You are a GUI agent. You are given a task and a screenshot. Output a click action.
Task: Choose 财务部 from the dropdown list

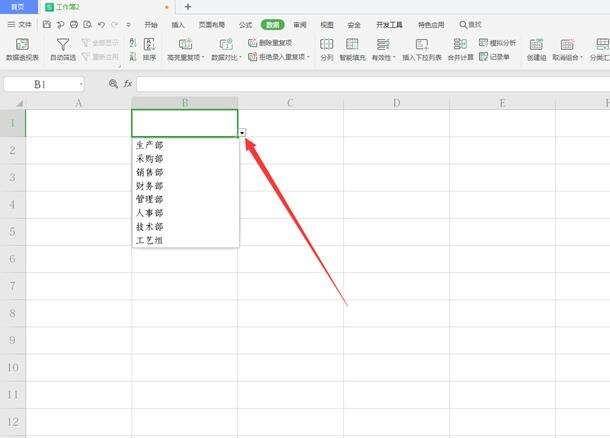[186, 186]
